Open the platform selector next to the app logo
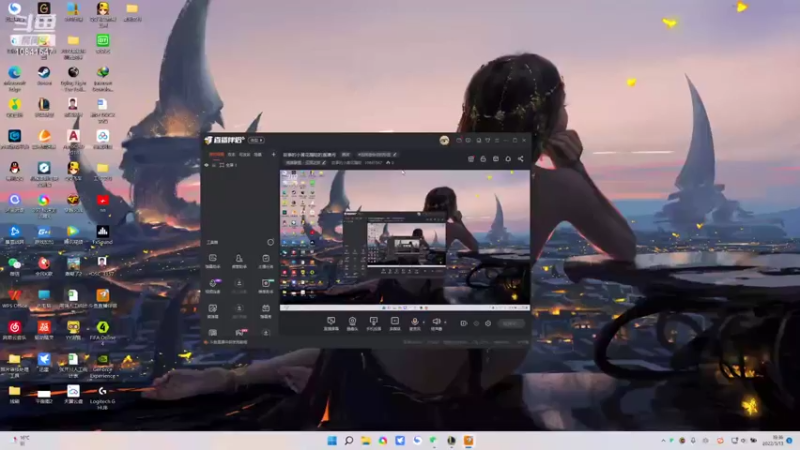The width and height of the screenshot is (800, 450). pyautogui.click(x=256, y=140)
